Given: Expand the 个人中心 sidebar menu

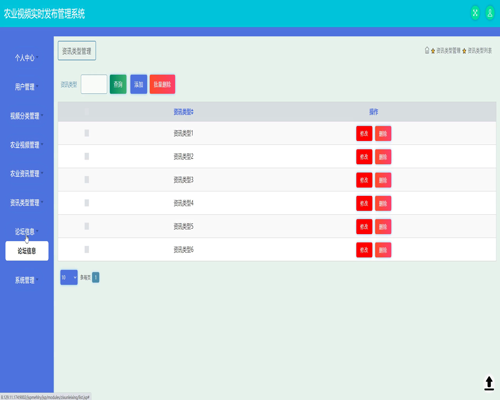Looking at the screenshot, I should [26, 58].
